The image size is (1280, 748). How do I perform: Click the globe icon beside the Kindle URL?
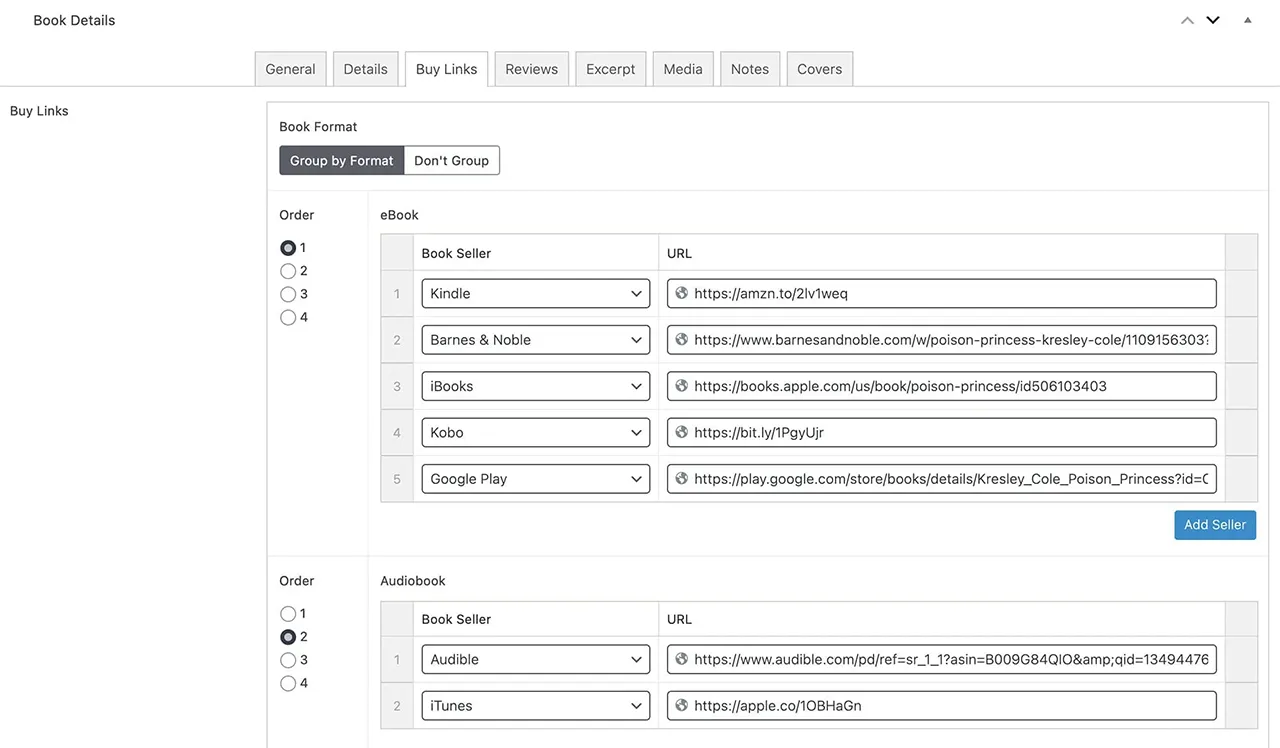[x=681, y=293]
